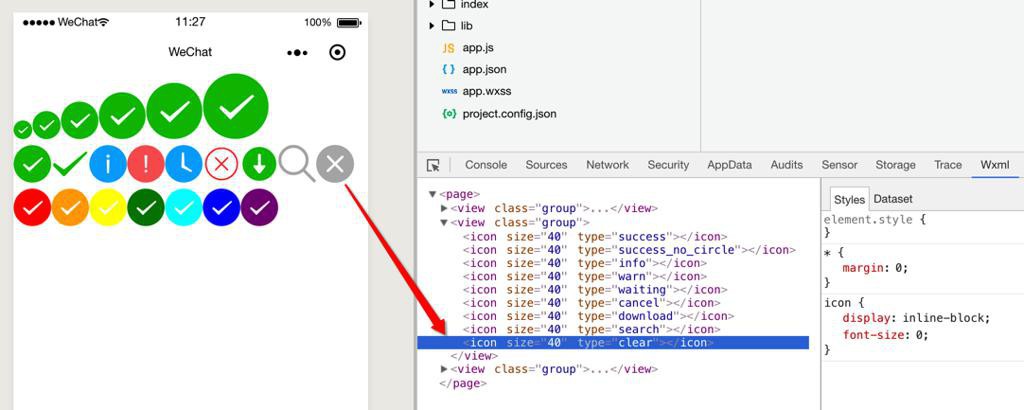This screenshot has width=1024, height=410.
Task: Switch to the Wxml tab
Action: 995,165
